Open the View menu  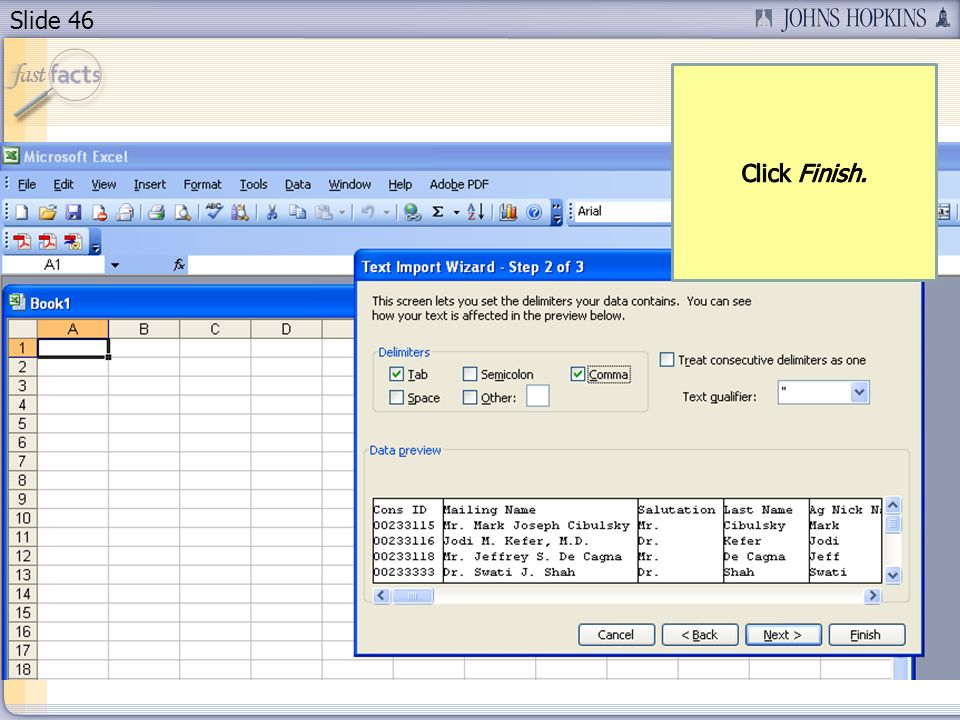click(103, 184)
